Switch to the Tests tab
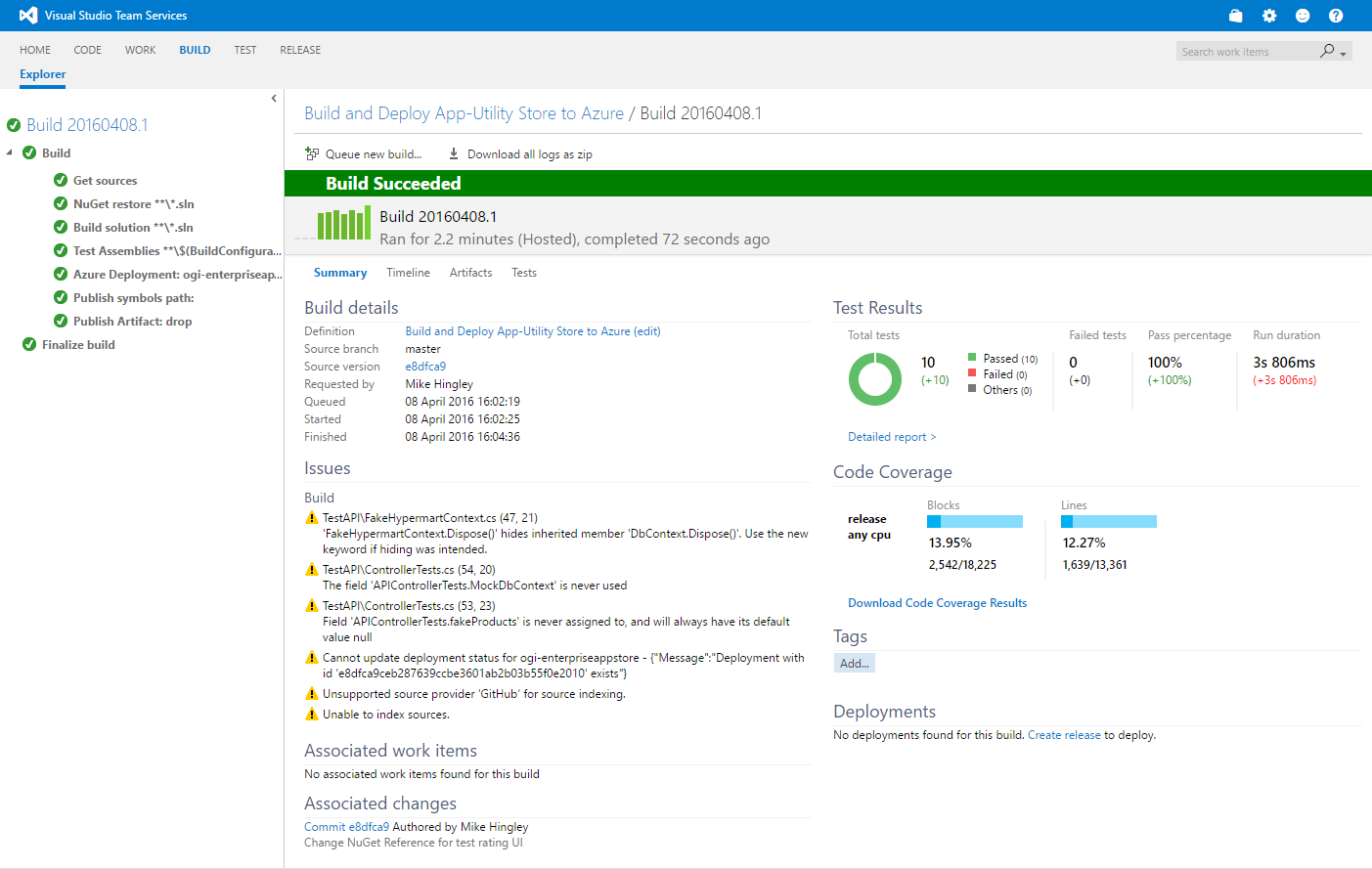The image size is (1372, 869). coord(524,273)
